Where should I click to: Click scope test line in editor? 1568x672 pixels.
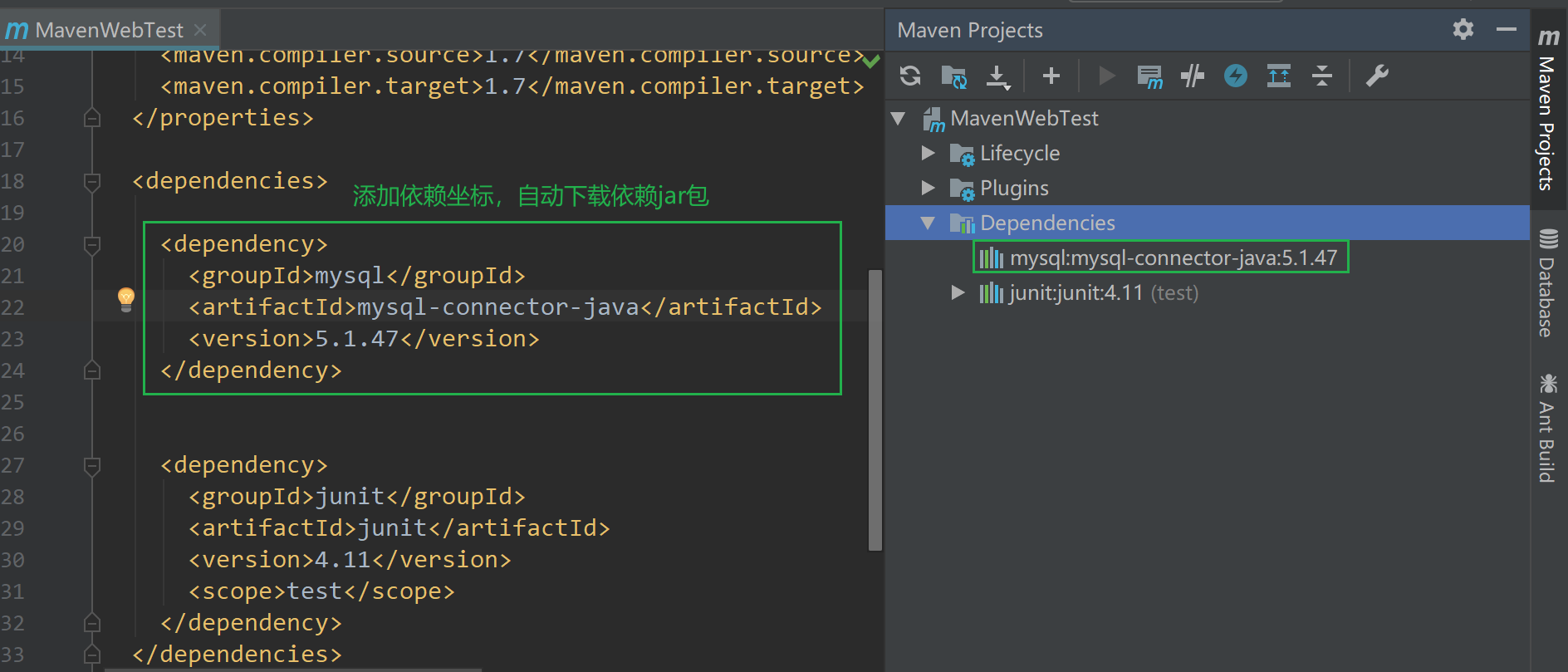click(322, 591)
